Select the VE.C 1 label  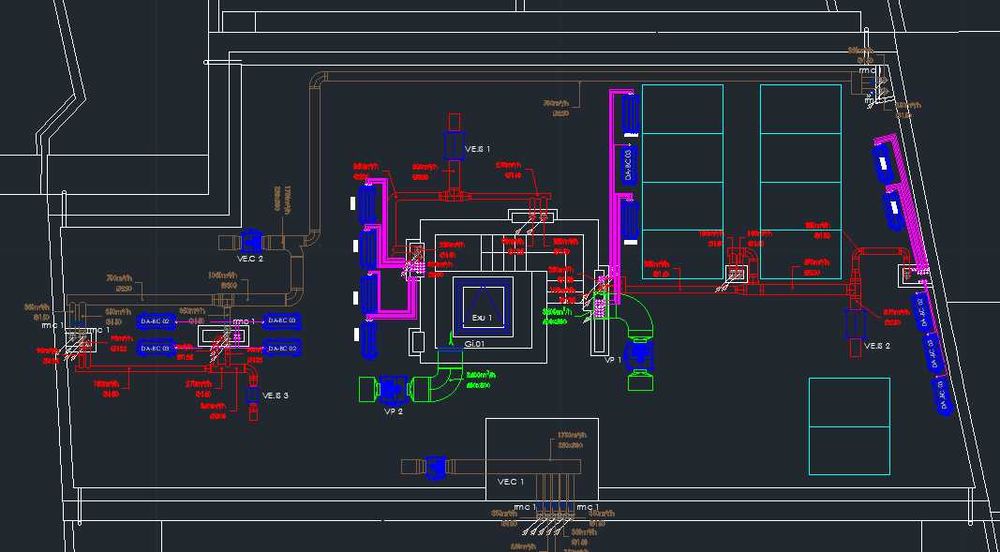pyautogui.click(x=511, y=482)
